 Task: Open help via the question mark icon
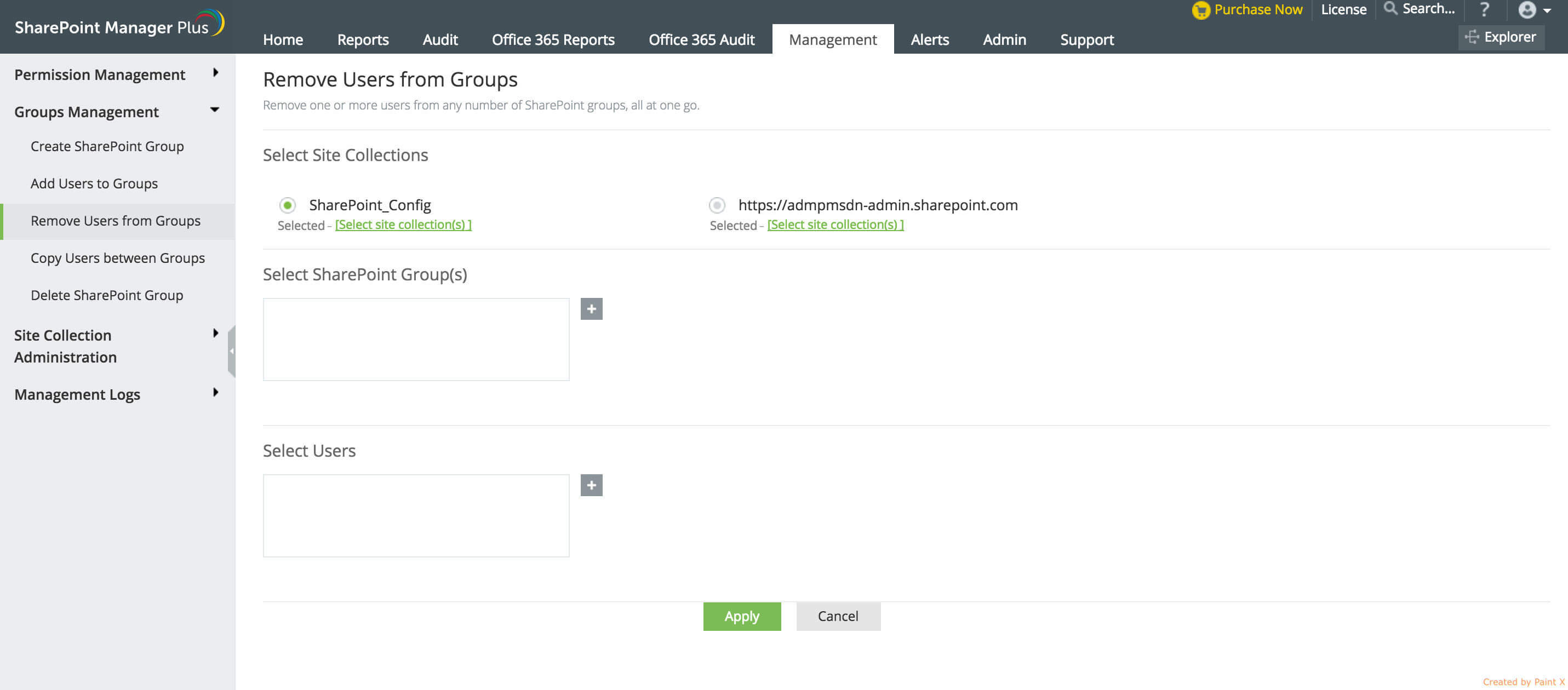pyautogui.click(x=1485, y=10)
